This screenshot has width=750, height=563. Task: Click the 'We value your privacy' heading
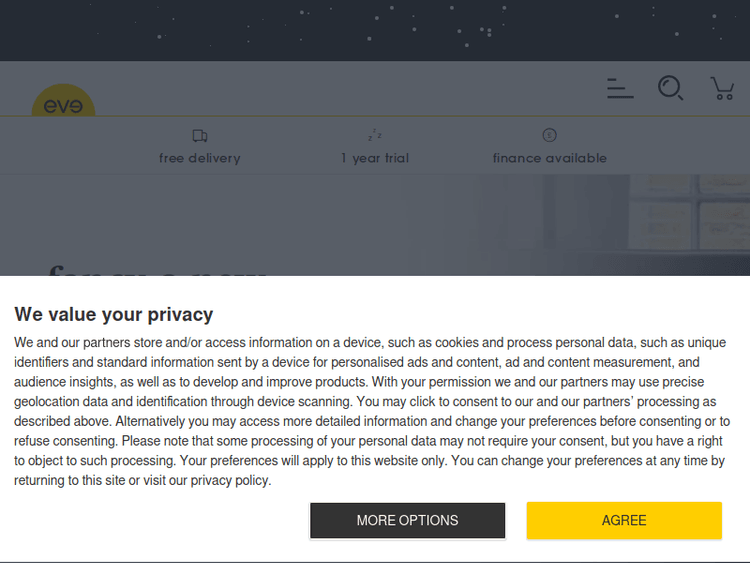click(114, 314)
